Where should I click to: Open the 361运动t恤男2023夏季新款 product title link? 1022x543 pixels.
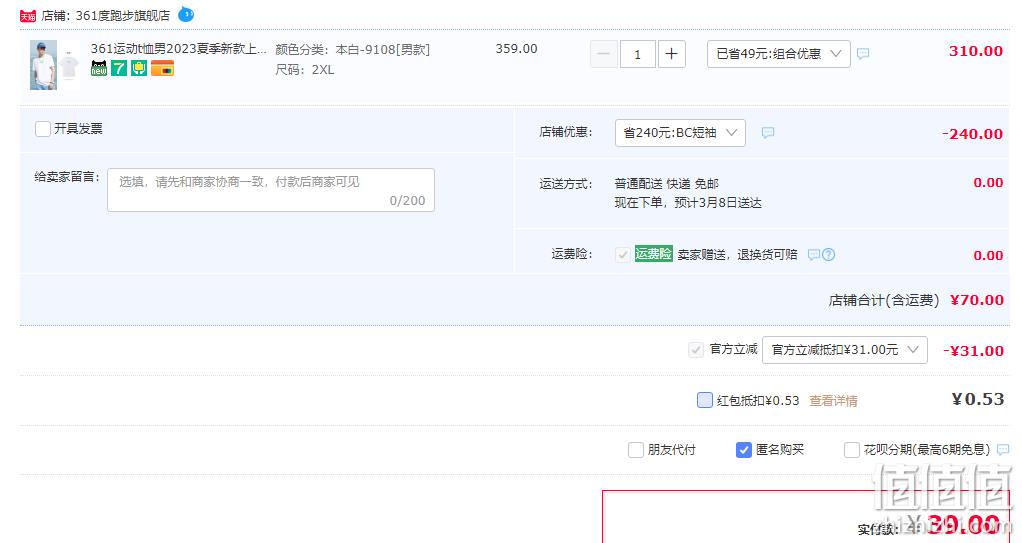(179, 48)
